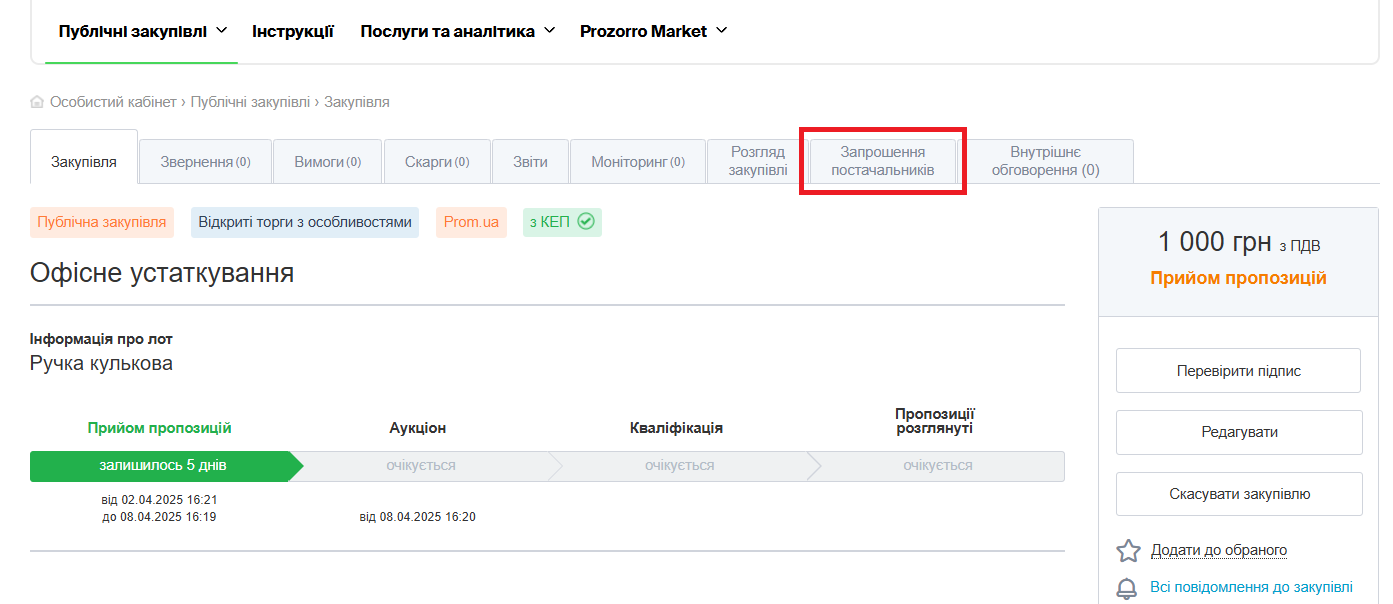Open Послуги та аналітика dropdown
Viewport: 1393px width, 604px height.
457,31
